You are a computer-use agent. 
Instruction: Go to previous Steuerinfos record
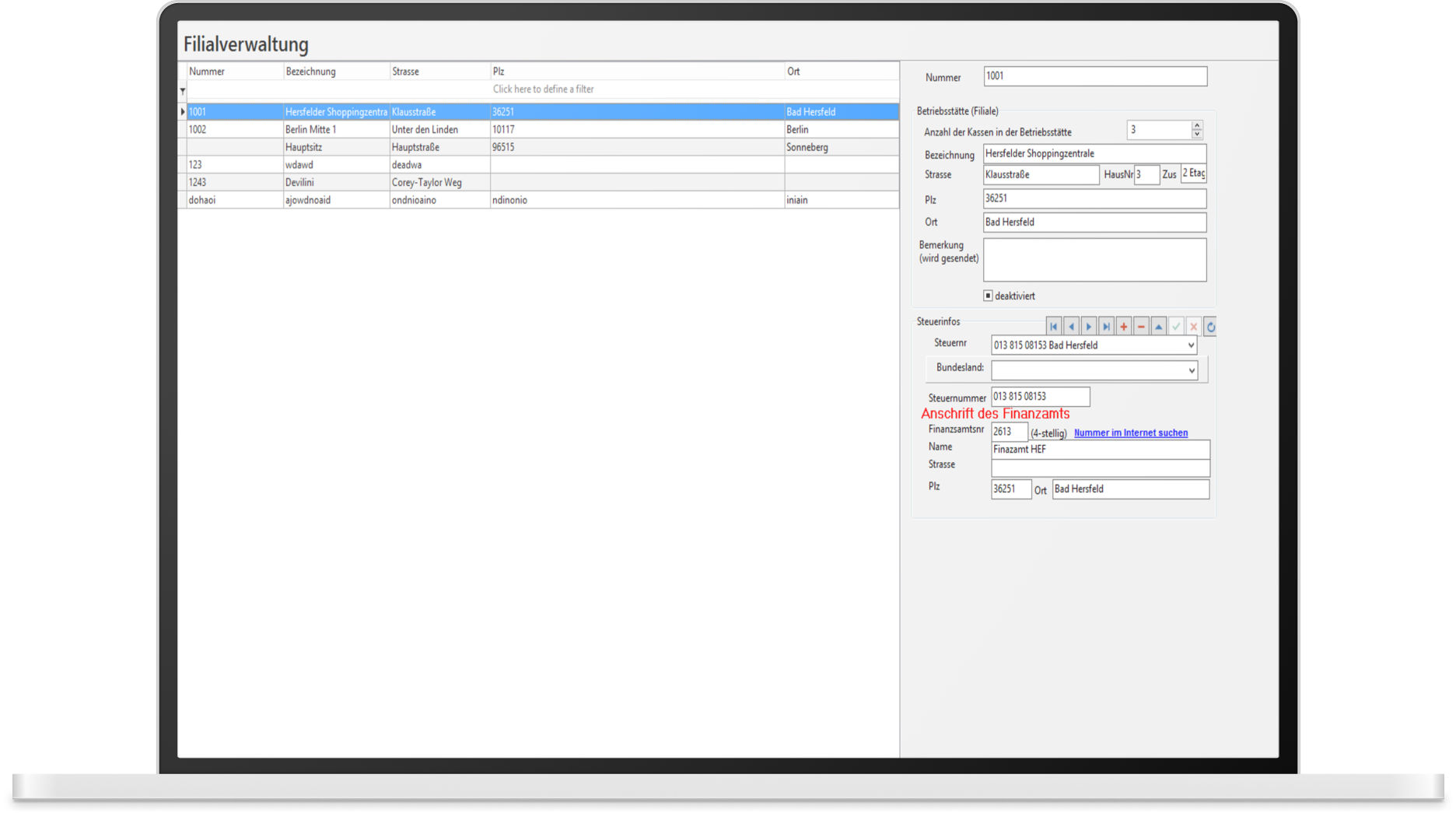coord(1072,327)
